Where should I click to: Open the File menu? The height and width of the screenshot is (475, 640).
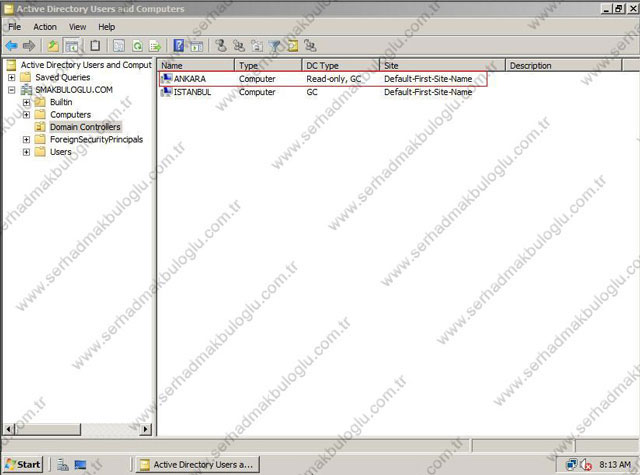click(x=14, y=27)
